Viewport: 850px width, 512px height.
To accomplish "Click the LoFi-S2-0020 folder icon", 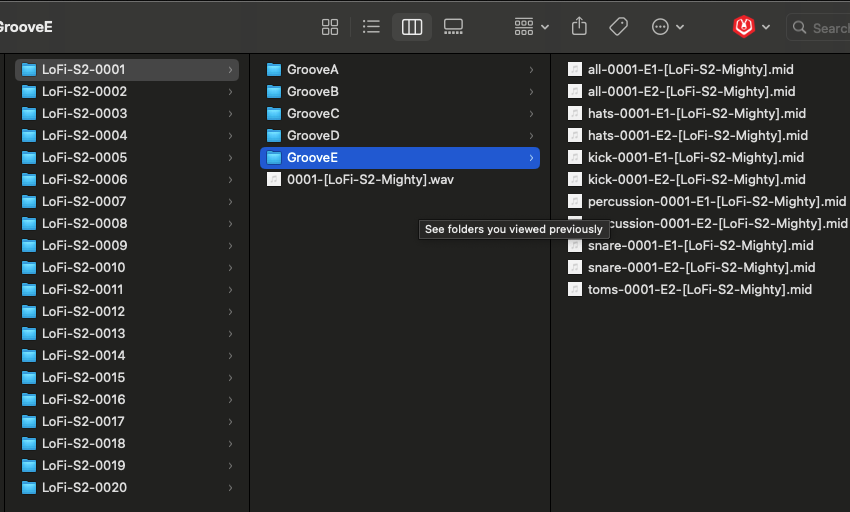I will pos(29,487).
